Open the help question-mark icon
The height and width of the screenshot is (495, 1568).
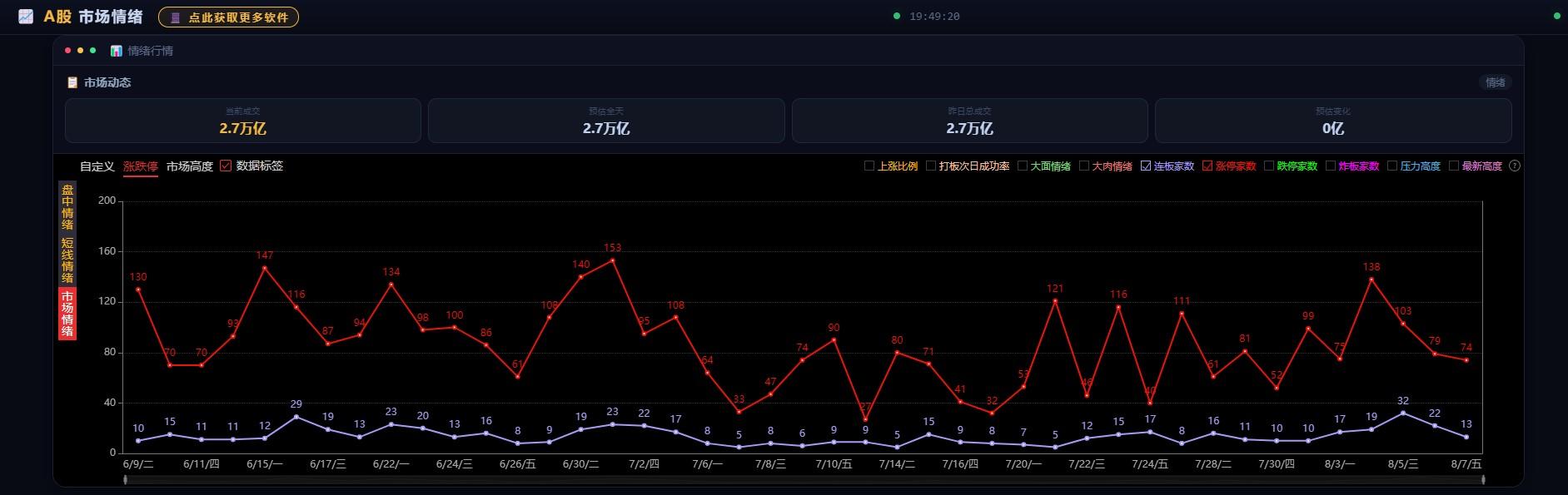(1515, 166)
